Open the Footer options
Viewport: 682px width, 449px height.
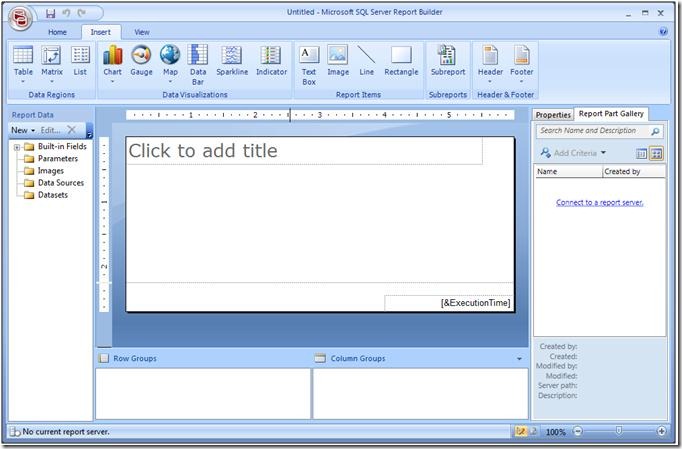(x=522, y=64)
